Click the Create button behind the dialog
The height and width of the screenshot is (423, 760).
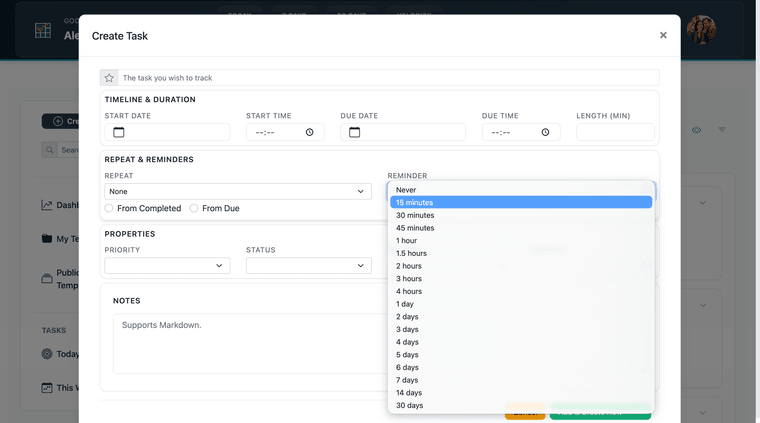(61, 121)
